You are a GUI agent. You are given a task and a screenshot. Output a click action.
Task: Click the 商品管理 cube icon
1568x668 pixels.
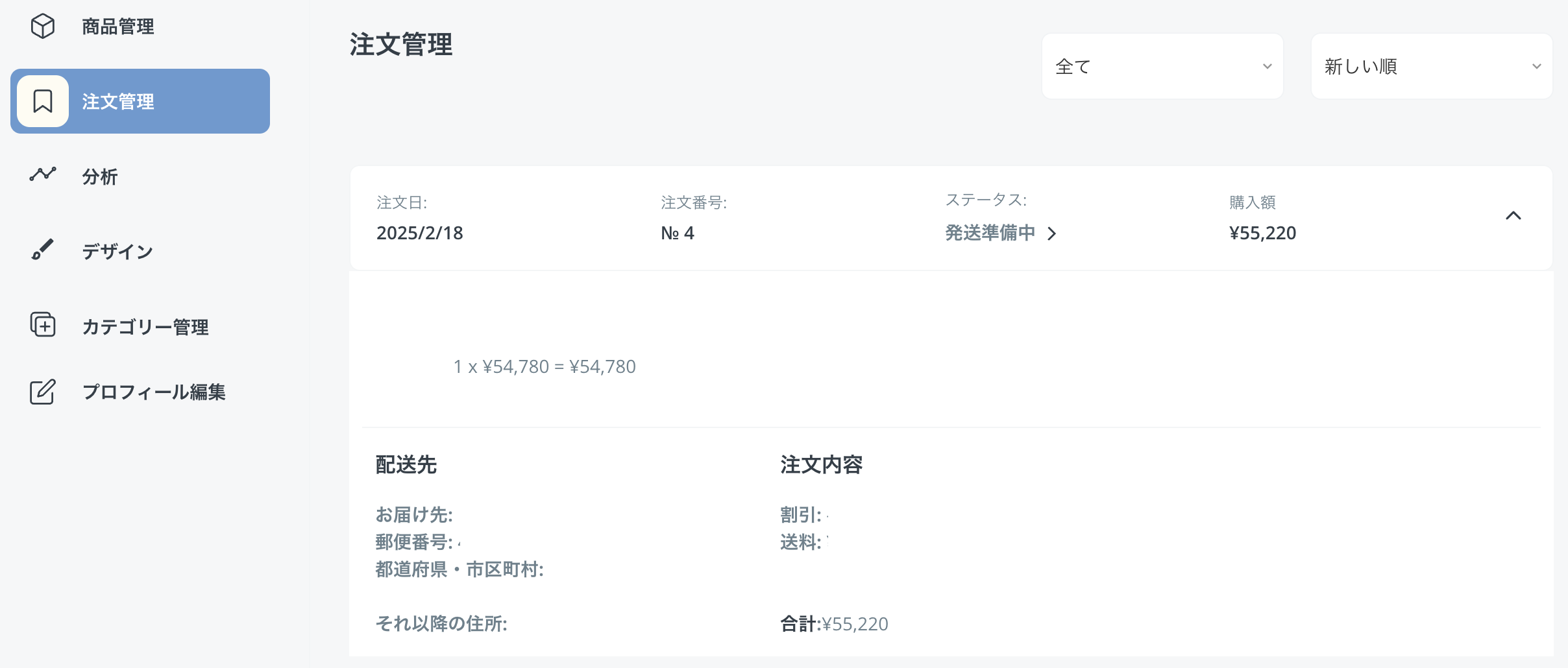pyautogui.click(x=43, y=26)
